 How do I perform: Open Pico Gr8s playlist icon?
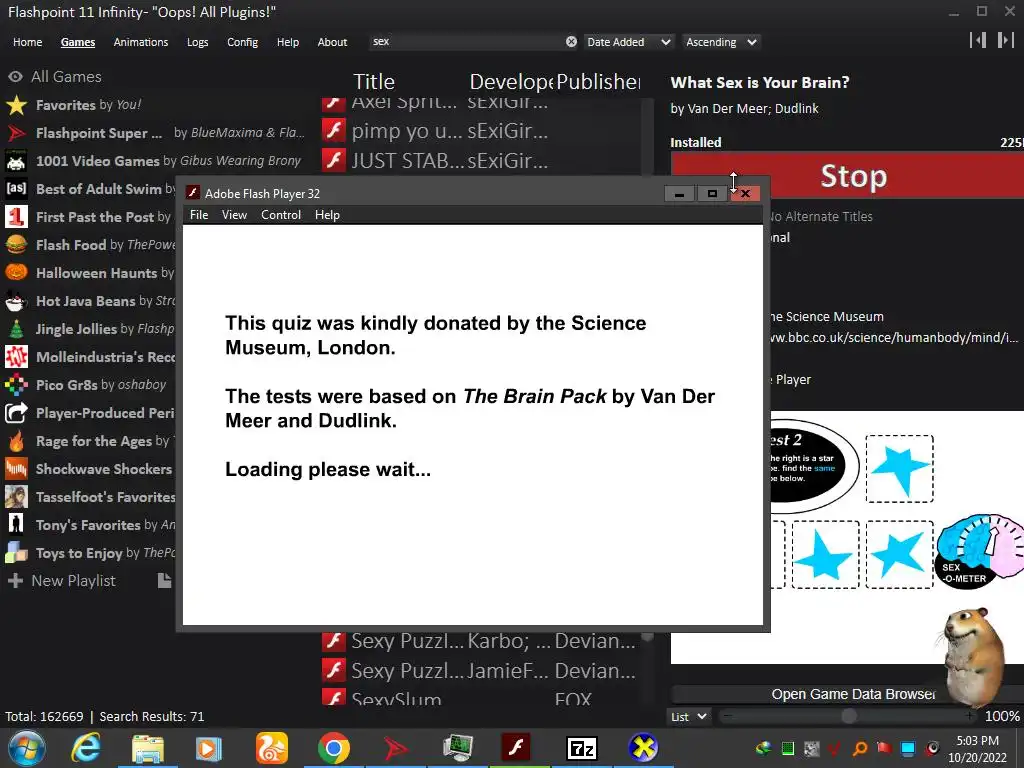(x=16, y=385)
